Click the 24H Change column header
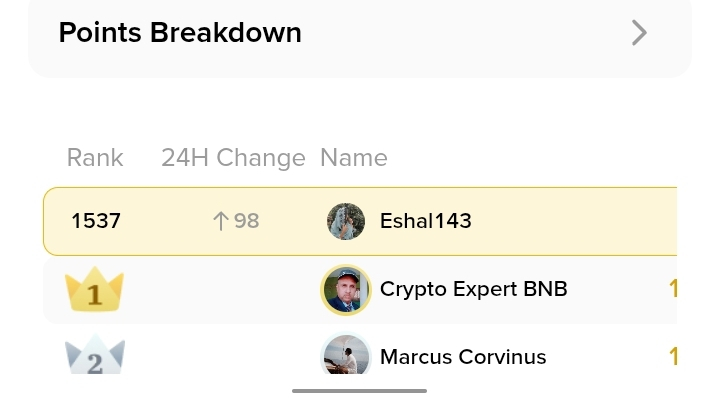Screen dimensions: 720x404 (233, 158)
